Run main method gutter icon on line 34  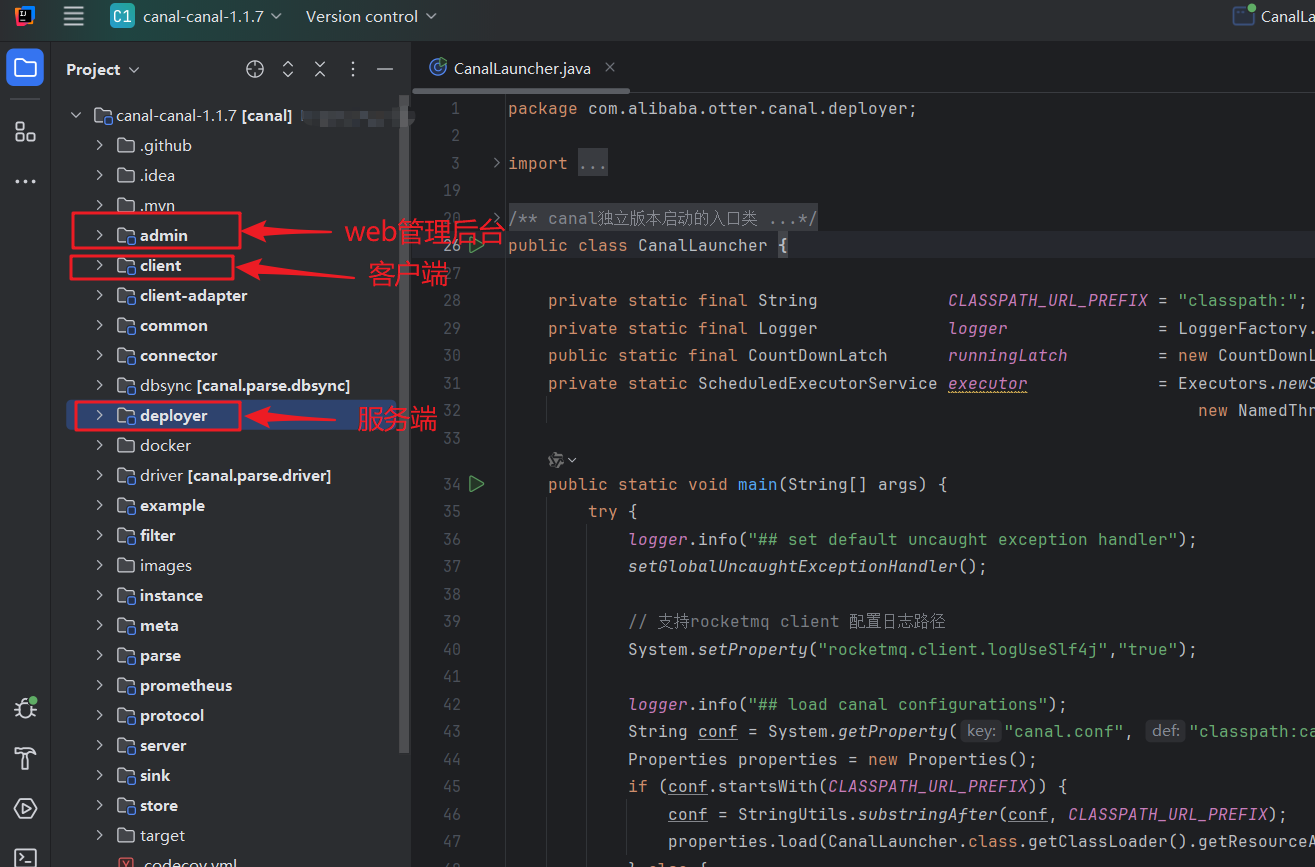click(x=477, y=484)
